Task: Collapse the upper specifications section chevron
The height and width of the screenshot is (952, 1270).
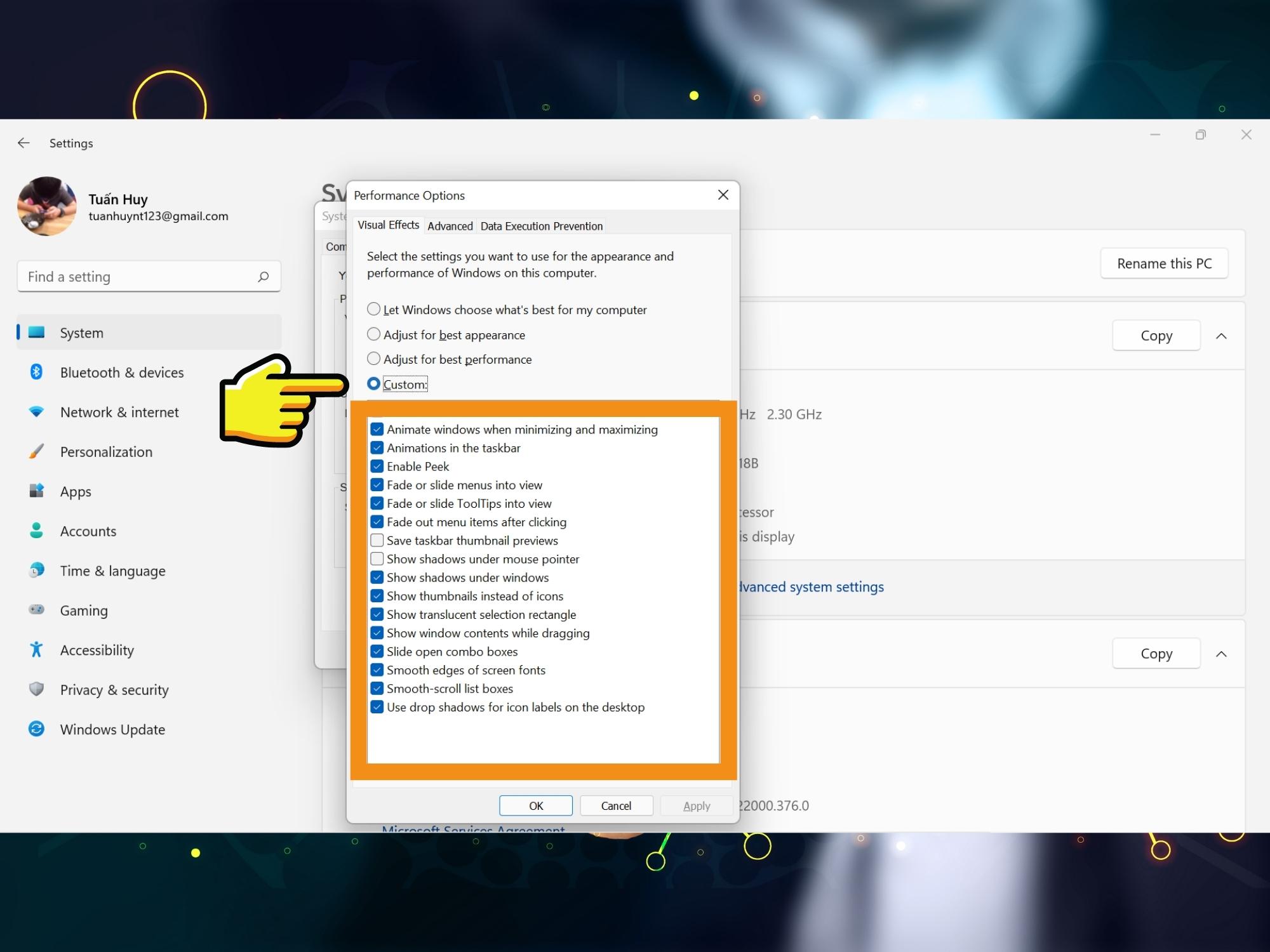Action: point(1221,336)
